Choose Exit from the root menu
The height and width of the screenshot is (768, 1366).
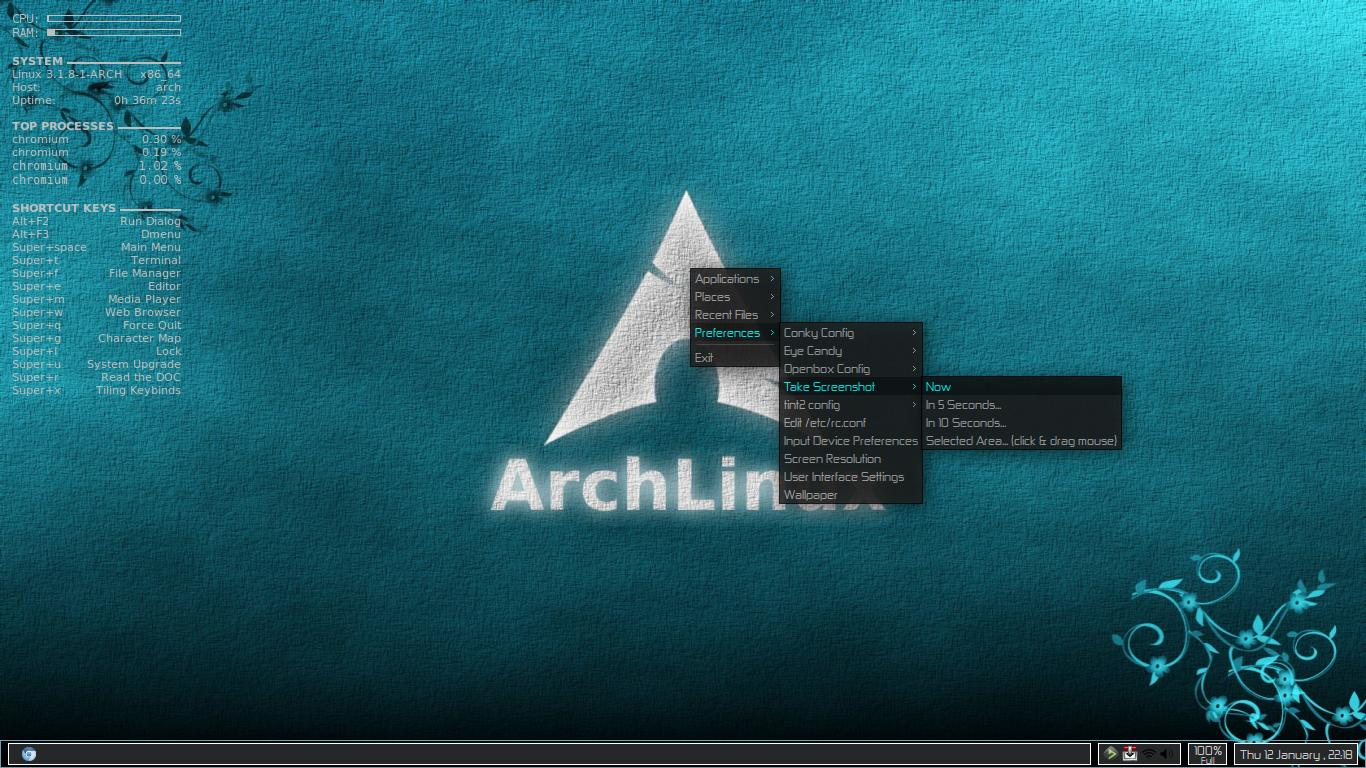tap(735, 358)
